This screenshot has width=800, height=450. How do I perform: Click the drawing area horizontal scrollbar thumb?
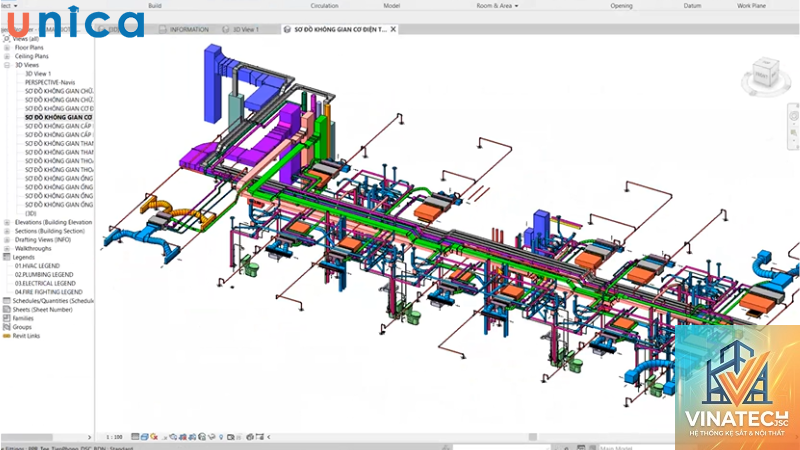[533, 437]
